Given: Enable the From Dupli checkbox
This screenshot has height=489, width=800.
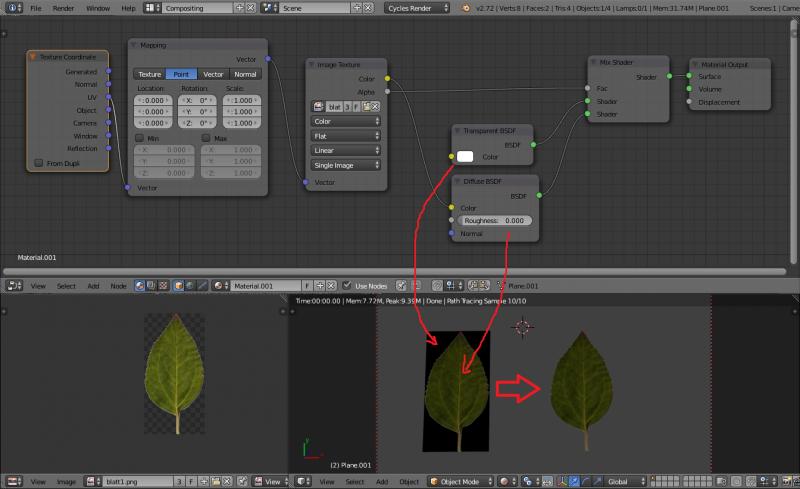Looking at the screenshot, I should (39, 163).
